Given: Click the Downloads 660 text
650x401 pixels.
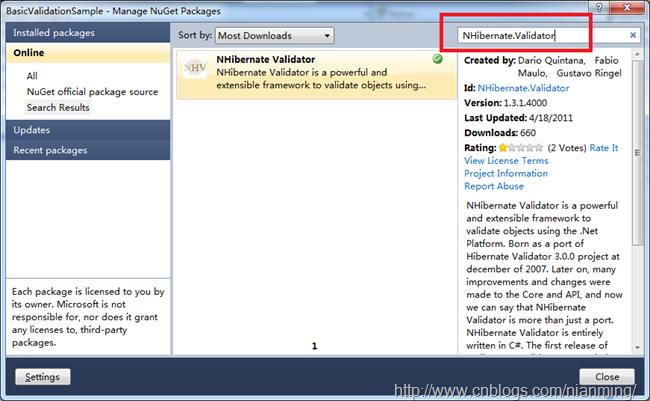Looking at the screenshot, I should point(500,133).
